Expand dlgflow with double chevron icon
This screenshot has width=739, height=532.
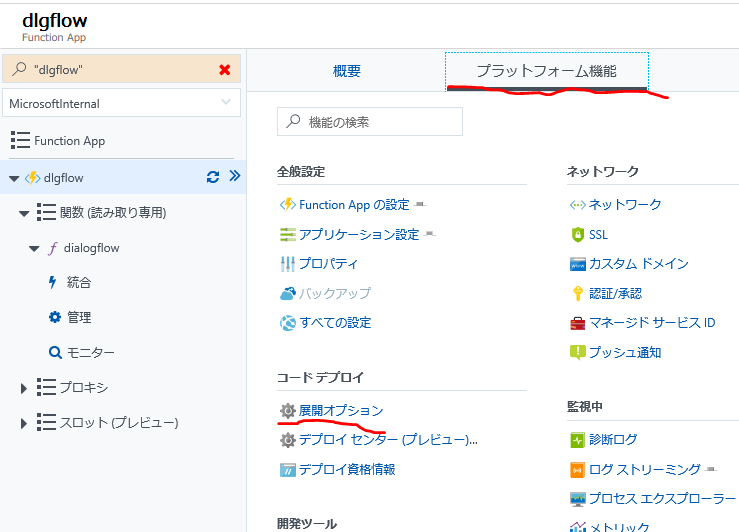[x=235, y=176]
